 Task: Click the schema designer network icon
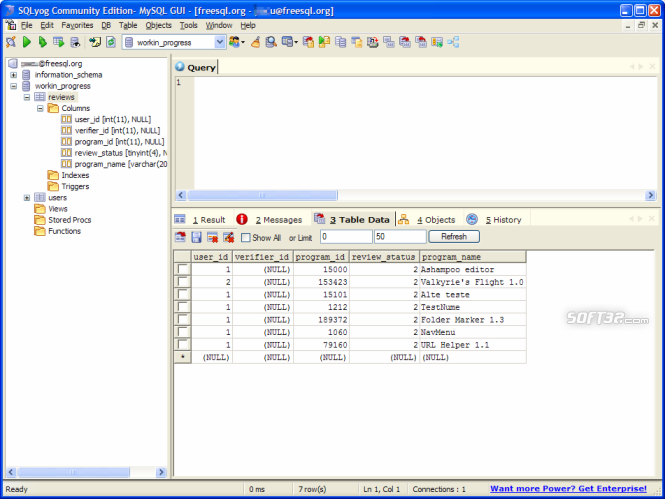coord(453,42)
